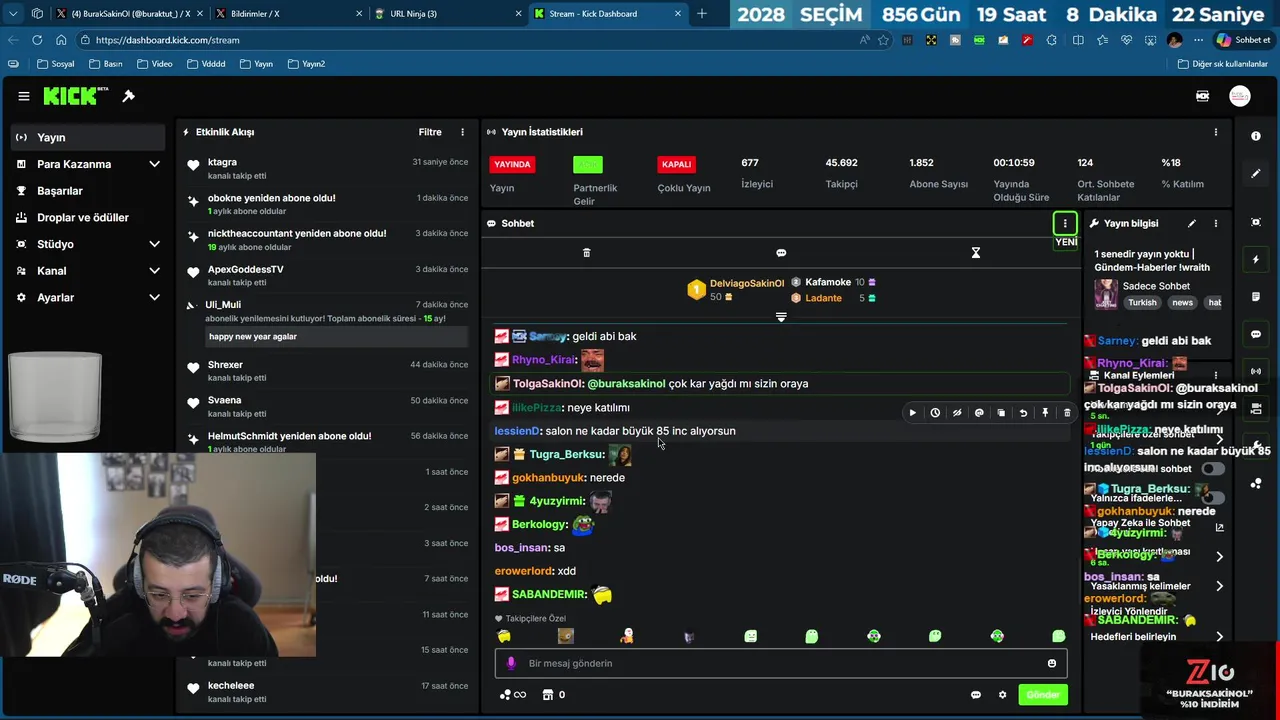The image size is (1280, 720).
Task: Open the Yayın İstatistikleri three-dot menu
Action: (x=1216, y=132)
